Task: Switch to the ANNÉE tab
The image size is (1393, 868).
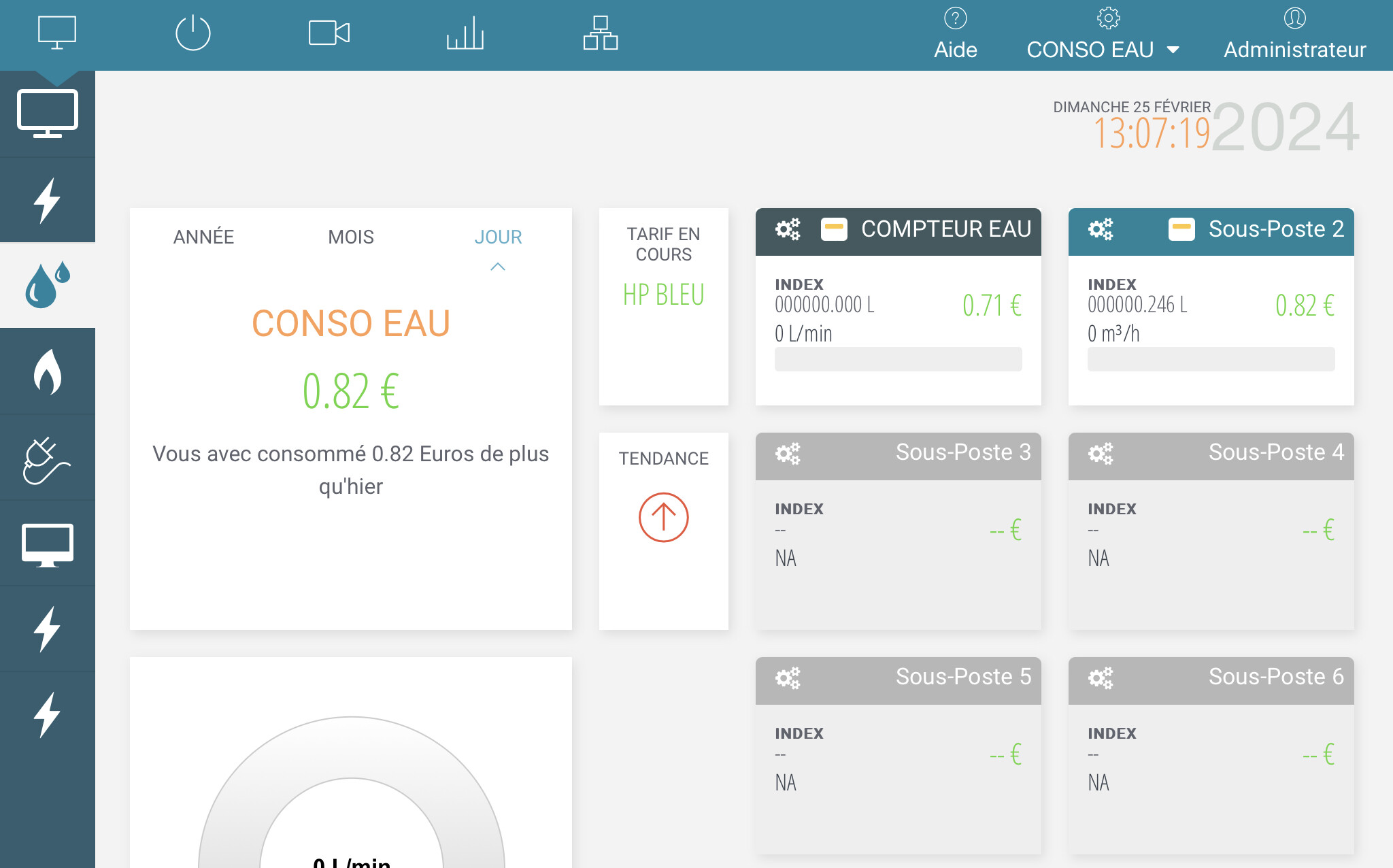Action: point(203,237)
